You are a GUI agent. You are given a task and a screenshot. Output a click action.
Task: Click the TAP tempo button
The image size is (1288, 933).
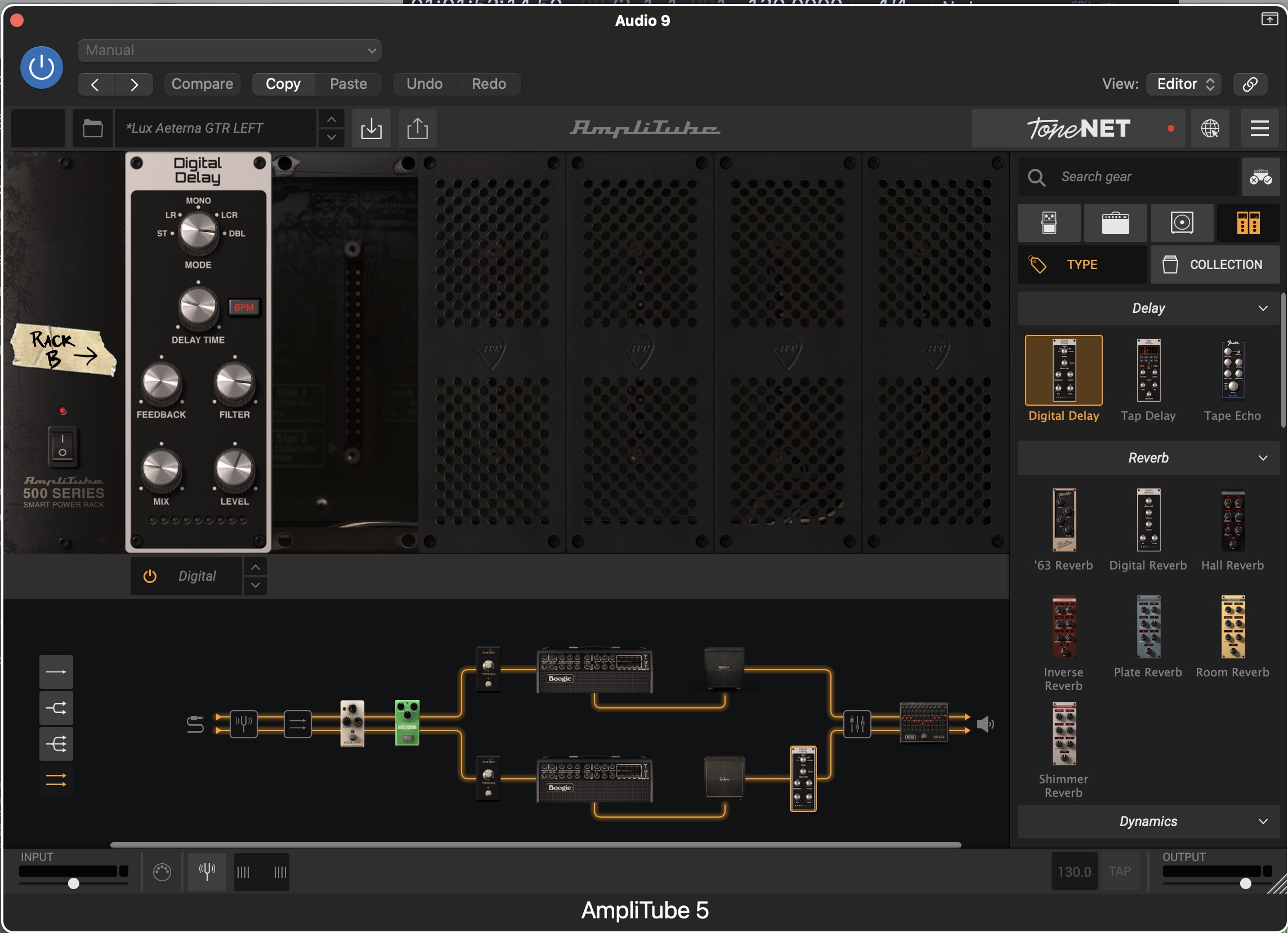click(1120, 872)
